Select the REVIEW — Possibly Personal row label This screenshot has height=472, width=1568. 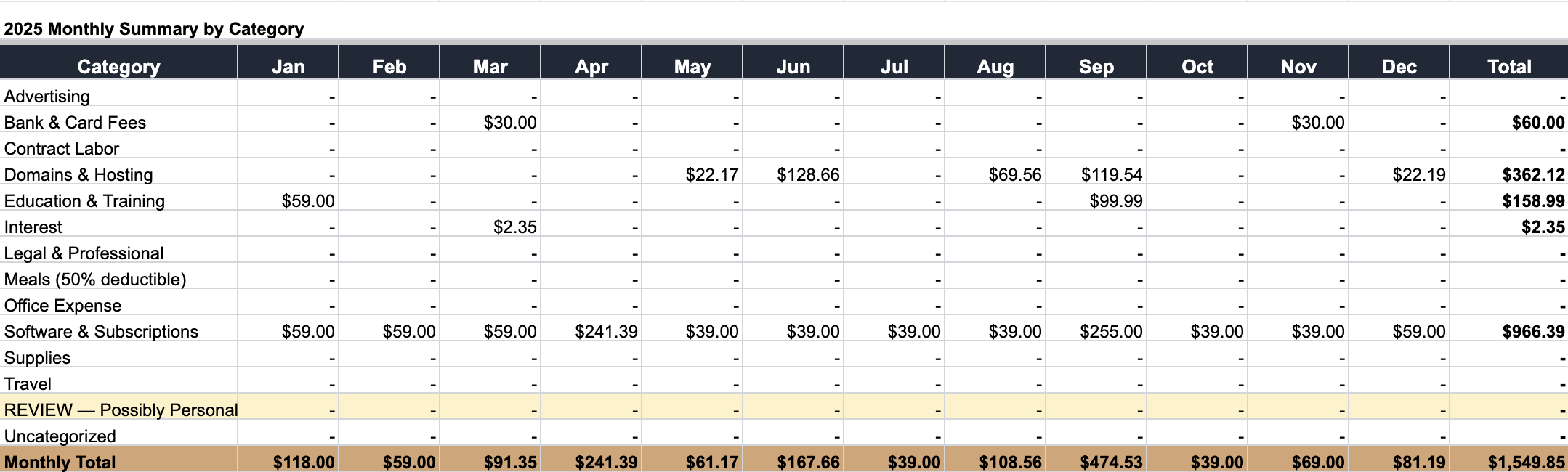[121, 410]
